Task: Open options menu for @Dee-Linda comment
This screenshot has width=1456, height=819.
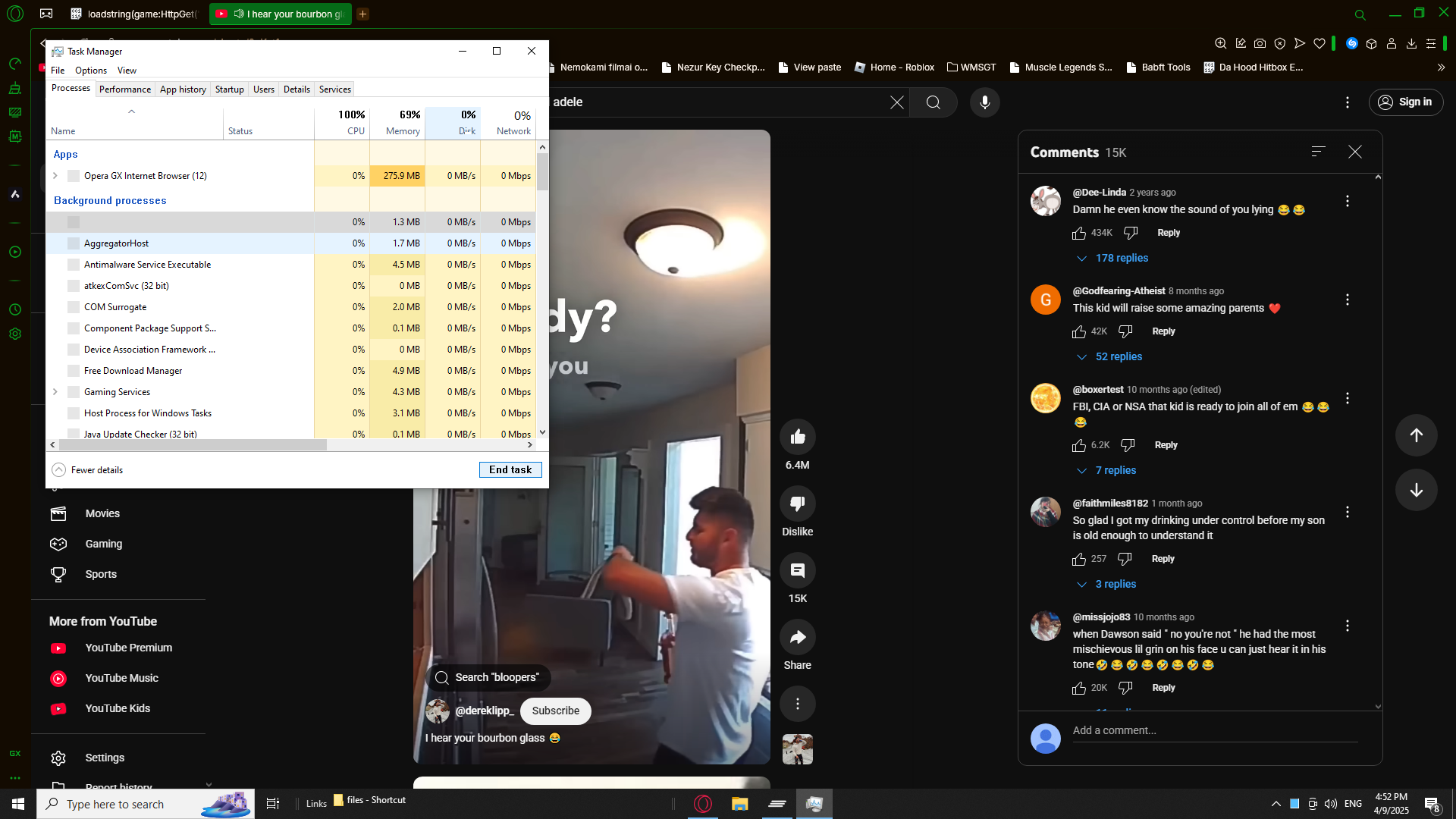Action: click(x=1348, y=201)
